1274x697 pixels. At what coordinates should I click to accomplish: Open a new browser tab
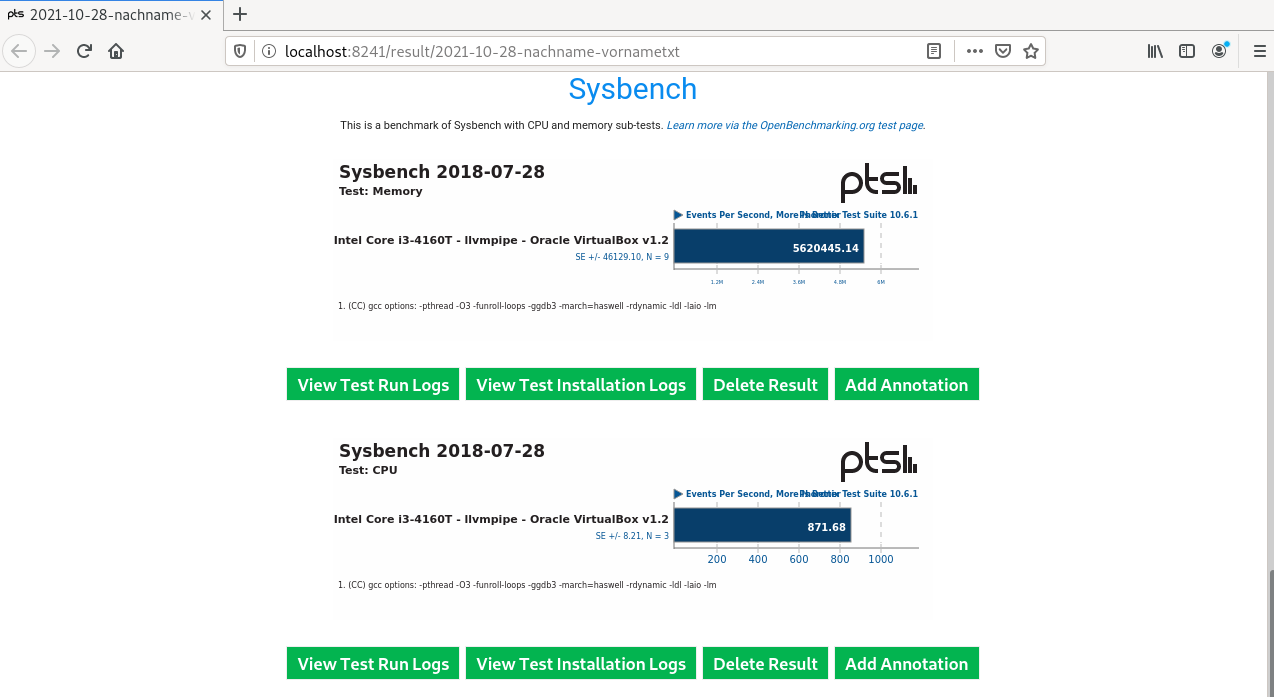point(240,14)
